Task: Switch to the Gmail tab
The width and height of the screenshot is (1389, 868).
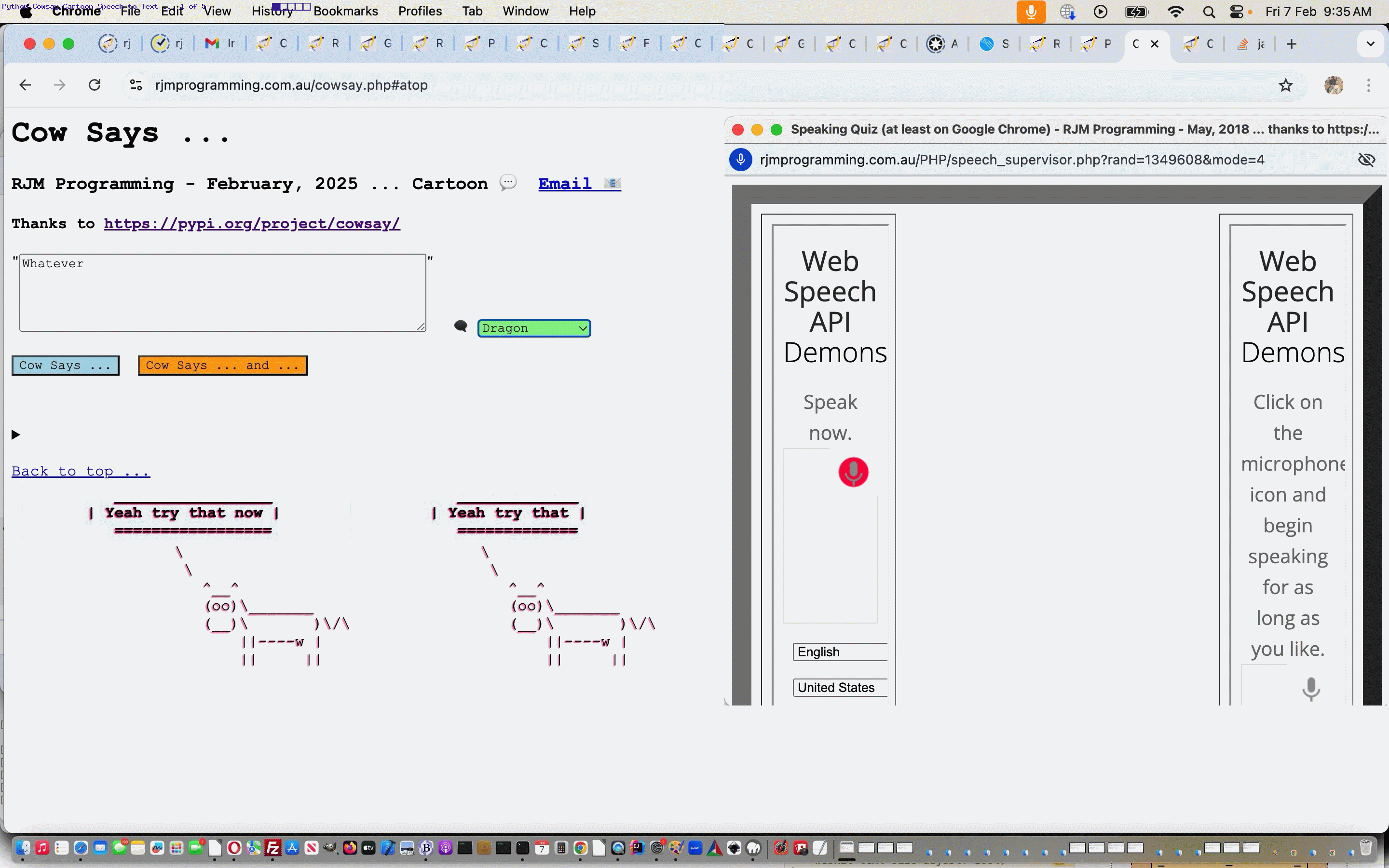Action: [220, 43]
